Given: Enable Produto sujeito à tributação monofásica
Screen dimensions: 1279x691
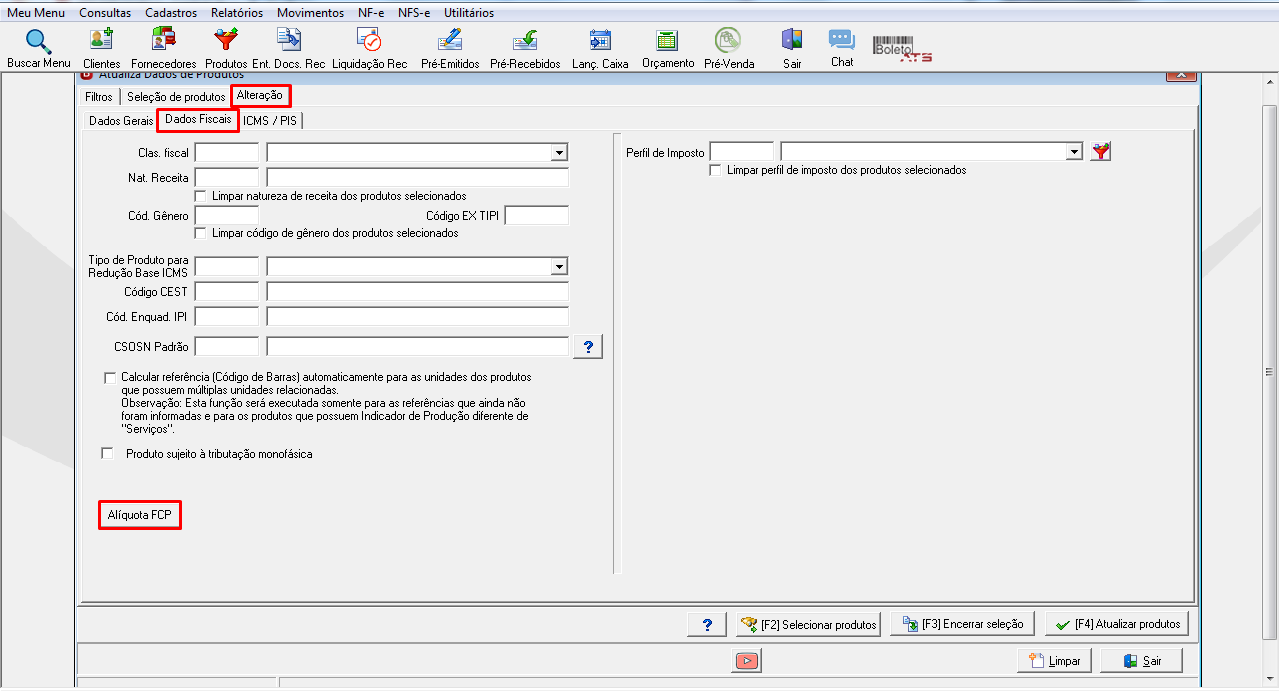Looking at the screenshot, I should 108,454.
